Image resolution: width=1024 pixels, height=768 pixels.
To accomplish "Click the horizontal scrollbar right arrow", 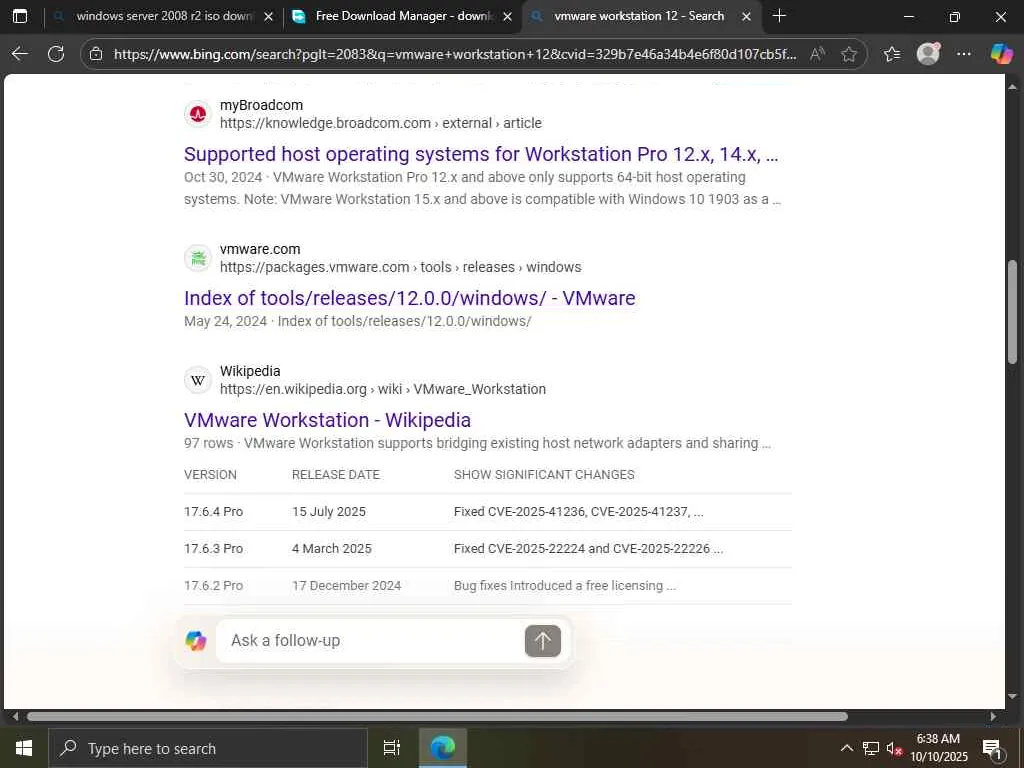I will 993,716.
